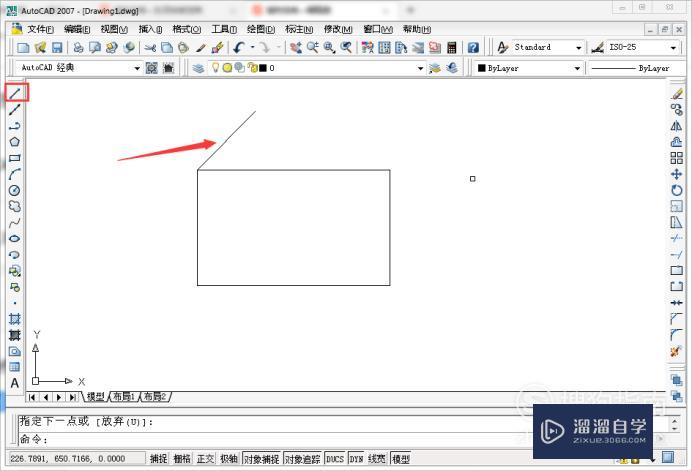Viewport: 692px width, 471px height.
Task: Select the Arc tool
Action: point(15,174)
